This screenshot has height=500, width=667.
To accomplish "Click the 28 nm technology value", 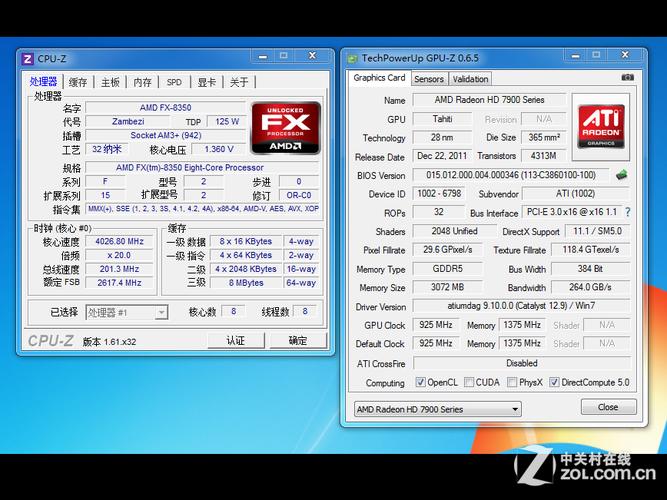I will click(x=442, y=137).
